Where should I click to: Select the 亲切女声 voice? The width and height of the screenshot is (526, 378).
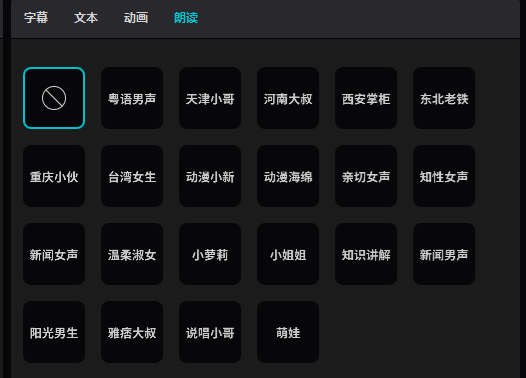tap(366, 176)
